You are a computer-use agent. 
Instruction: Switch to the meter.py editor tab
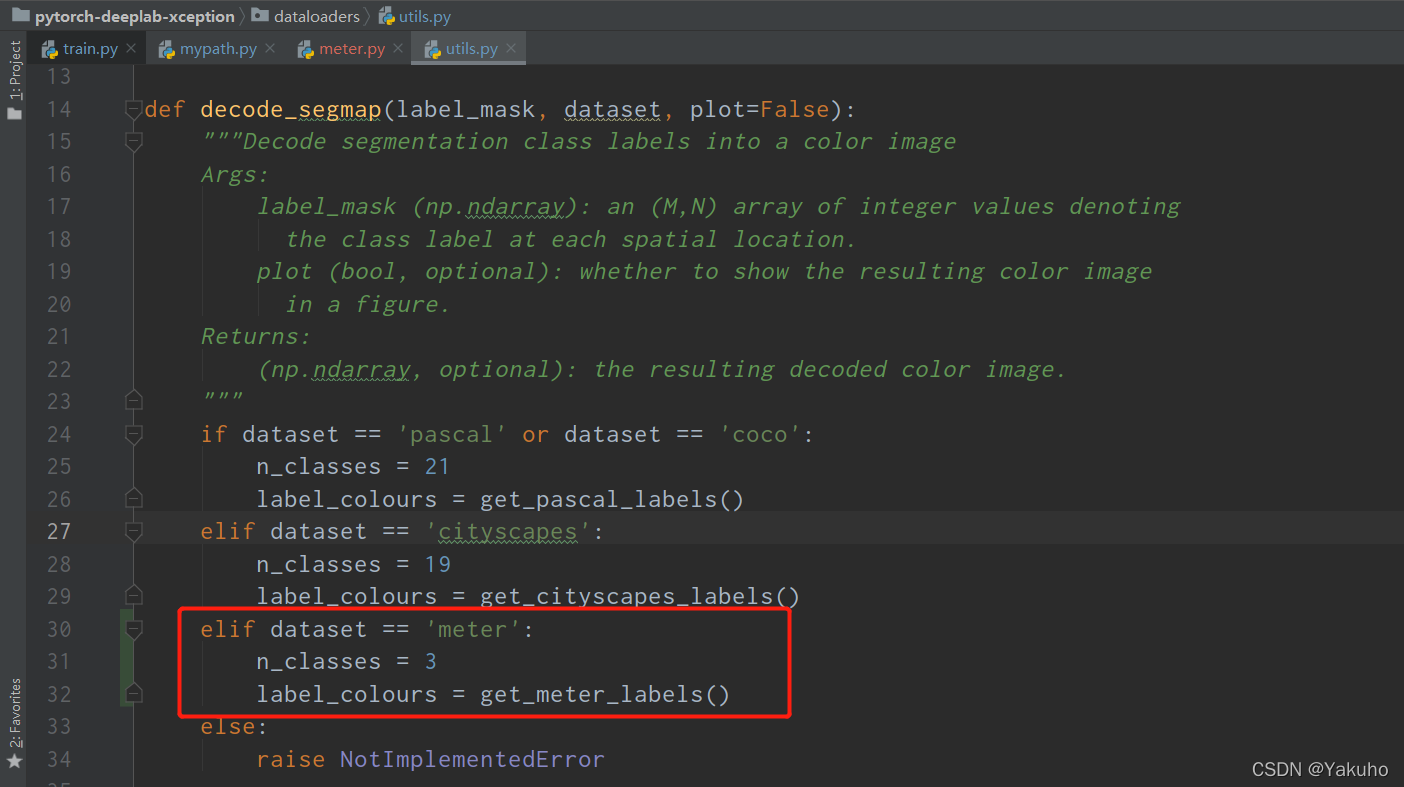(352, 49)
